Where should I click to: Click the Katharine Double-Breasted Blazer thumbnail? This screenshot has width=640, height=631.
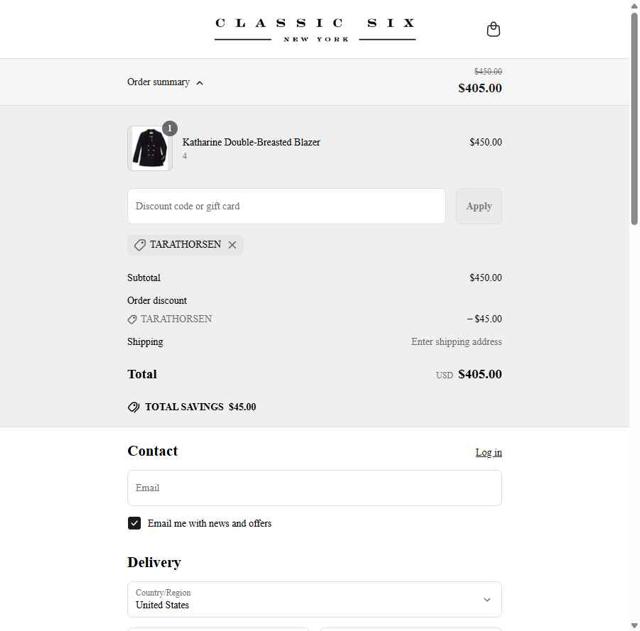tap(150, 149)
